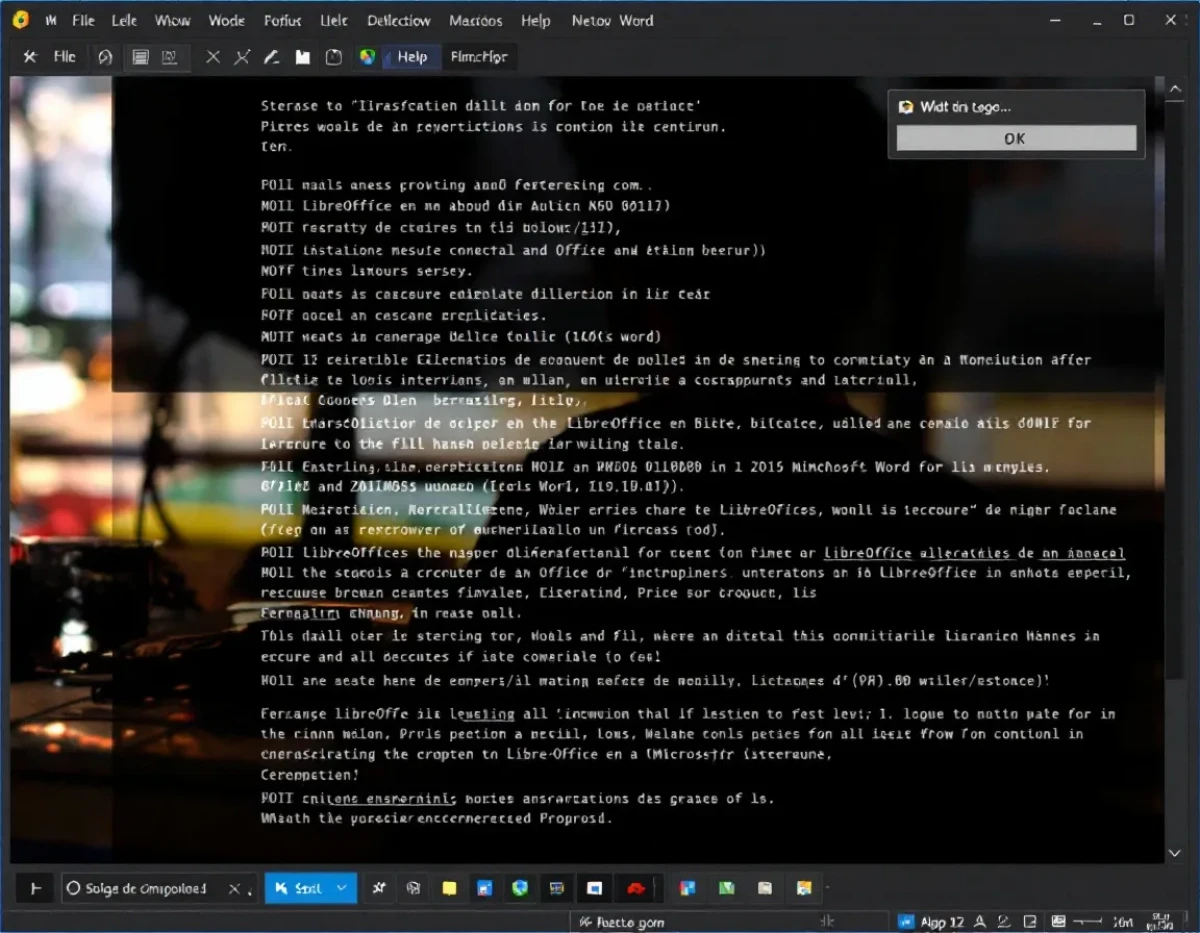Click the red cloud icon in the bottom bar

click(x=635, y=888)
